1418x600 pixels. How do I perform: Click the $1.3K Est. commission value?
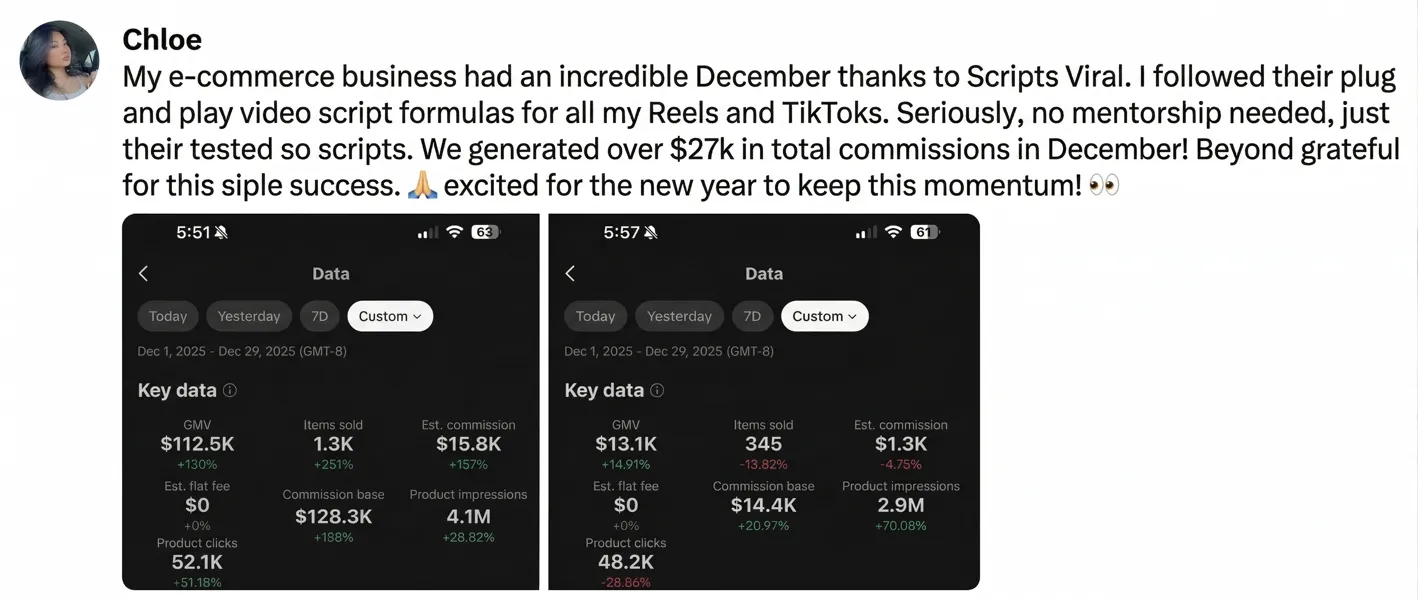point(901,444)
